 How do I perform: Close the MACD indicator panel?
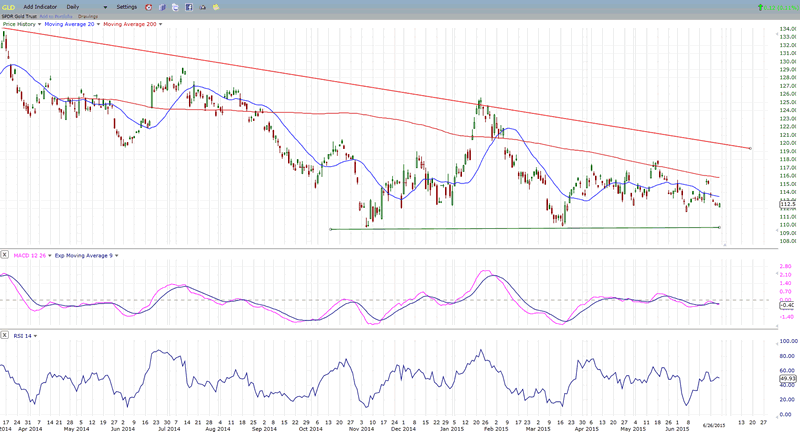point(5,255)
